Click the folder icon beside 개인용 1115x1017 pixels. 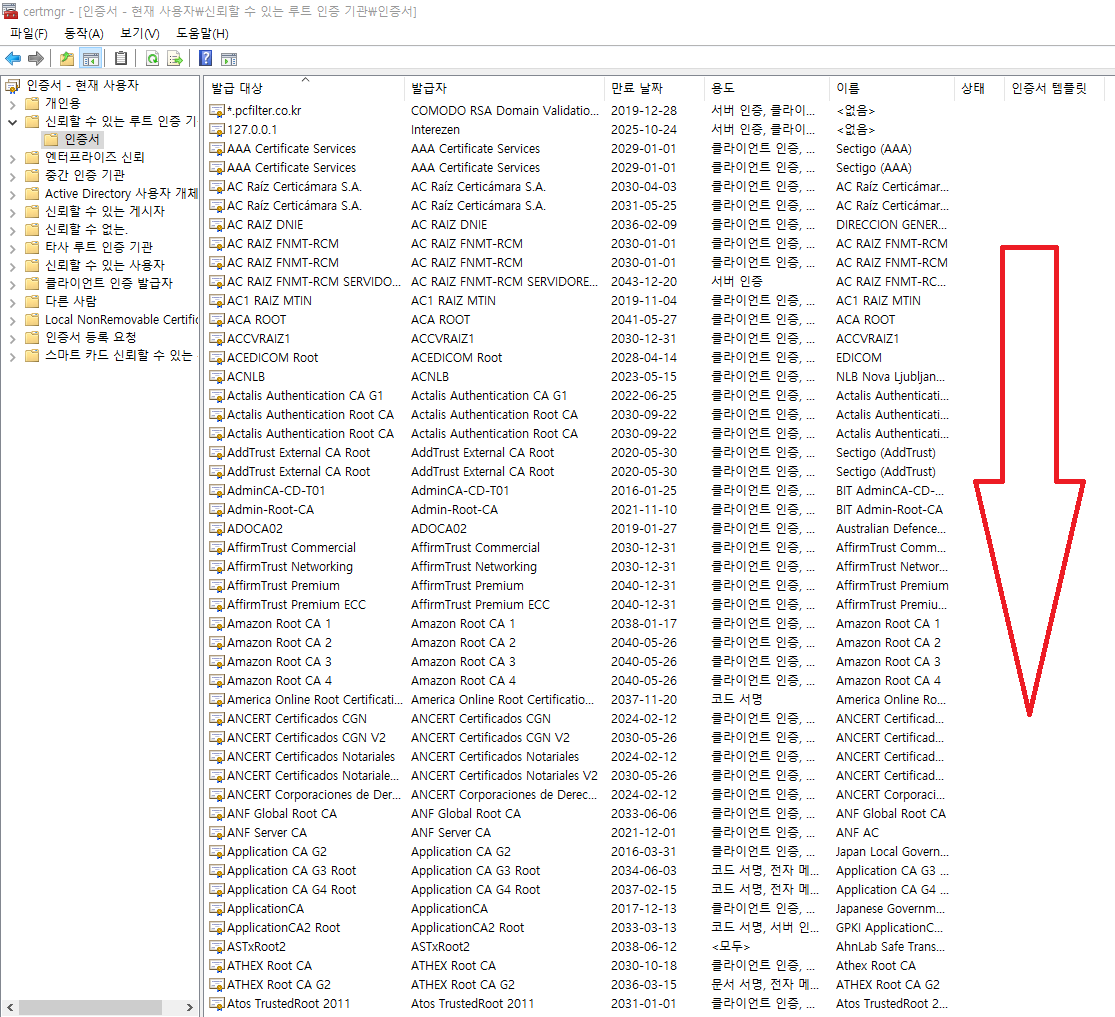[x=32, y=103]
